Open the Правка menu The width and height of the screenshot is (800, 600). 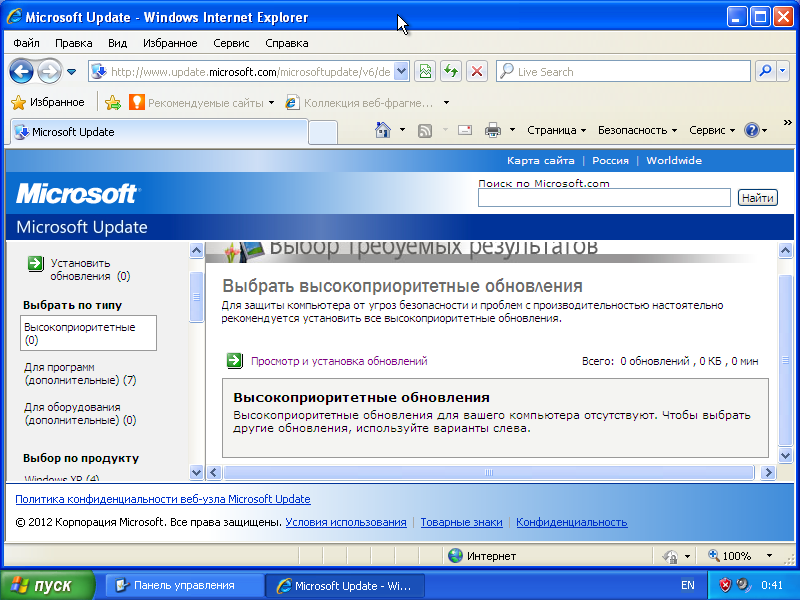pyautogui.click(x=73, y=43)
